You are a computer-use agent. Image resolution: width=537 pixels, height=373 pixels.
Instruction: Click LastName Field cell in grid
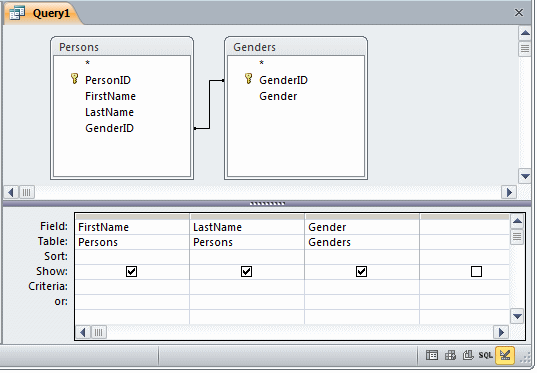click(247, 227)
